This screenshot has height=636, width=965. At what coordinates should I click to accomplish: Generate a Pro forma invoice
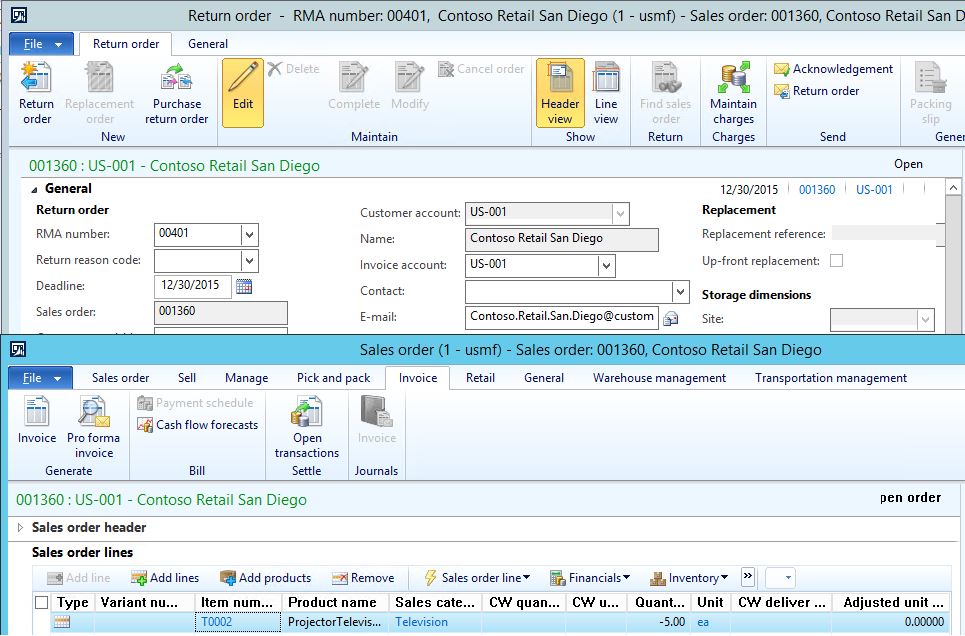click(x=94, y=427)
